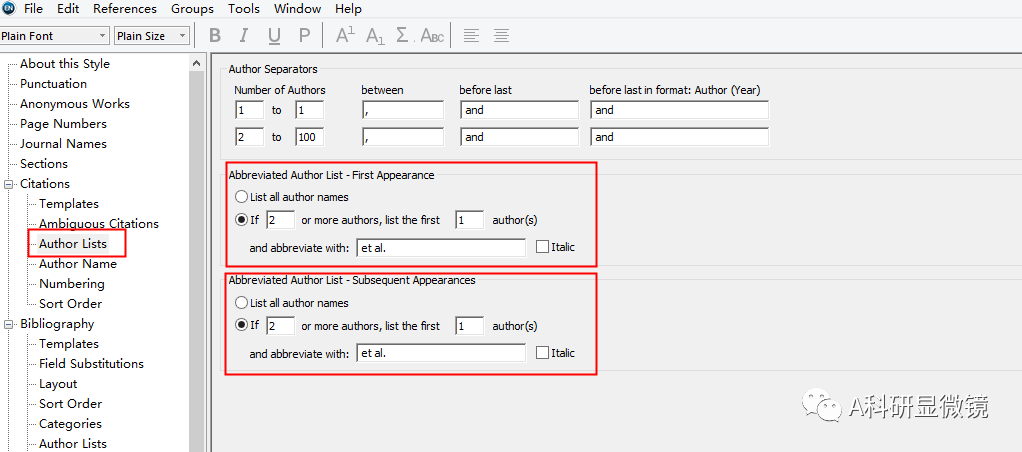The height and width of the screenshot is (452, 1022).
Task: Open the Groups menu
Action: click(192, 9)
